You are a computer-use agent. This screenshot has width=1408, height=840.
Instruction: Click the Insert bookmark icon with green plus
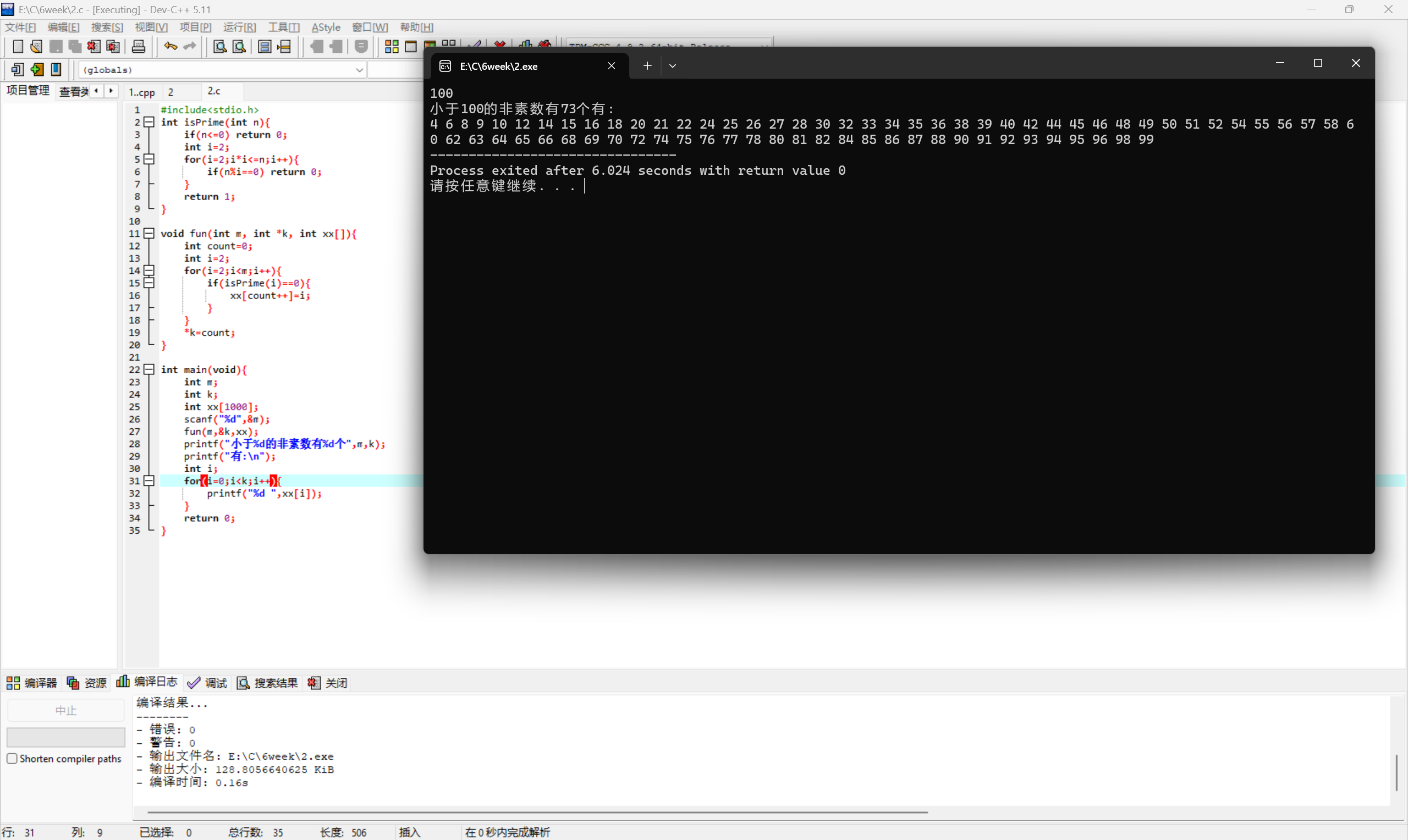(37, 70)
